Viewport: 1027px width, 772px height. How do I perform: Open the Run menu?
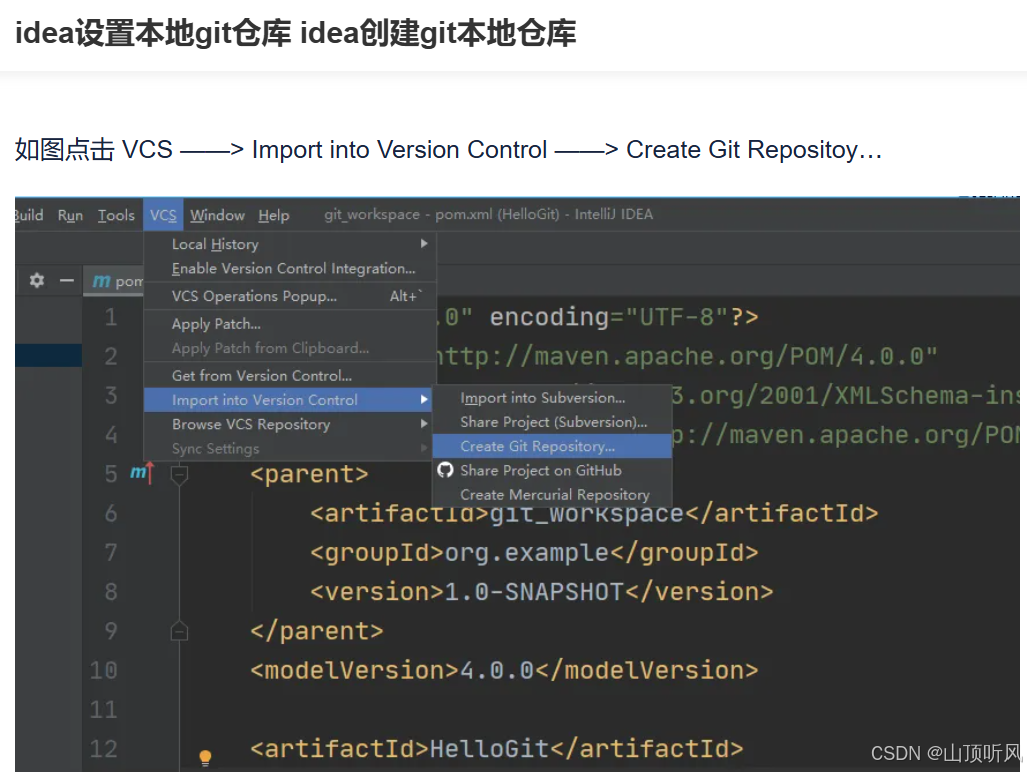[70, 215]
